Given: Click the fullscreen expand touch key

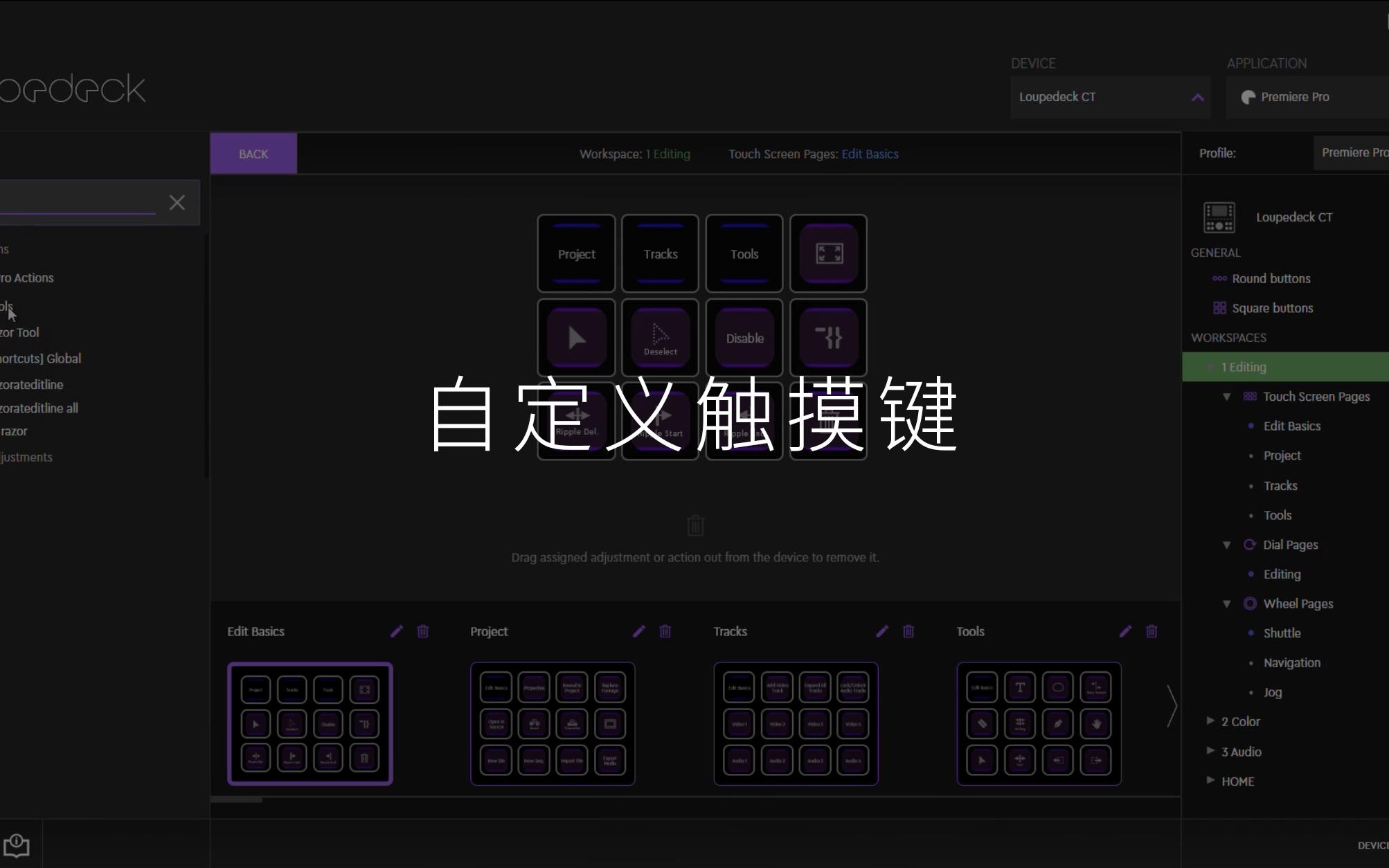Looking at the screenshot, I should [828, 253].
